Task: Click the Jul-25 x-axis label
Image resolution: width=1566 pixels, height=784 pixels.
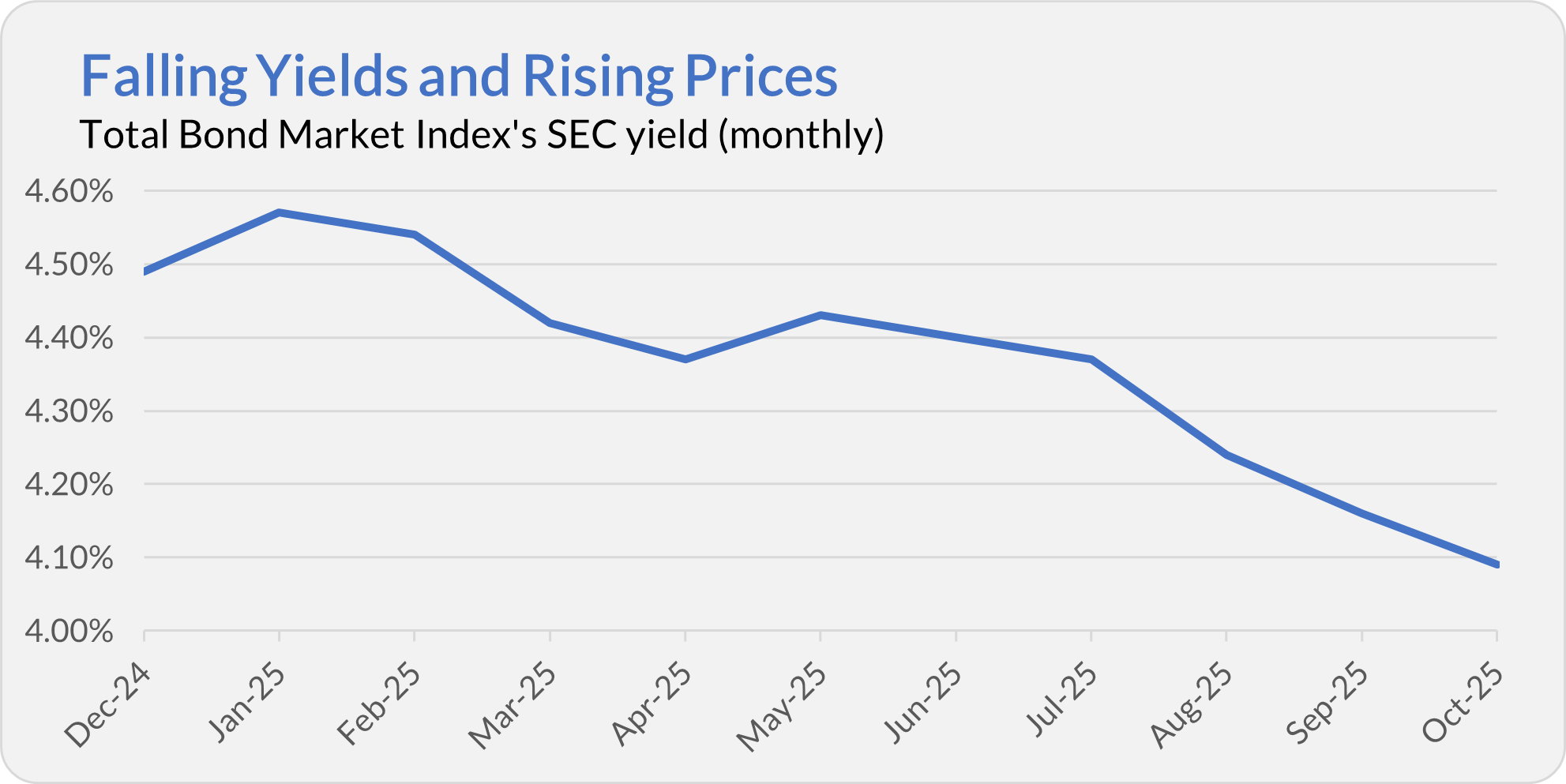Action: pyautogui.click(x=1062, y=700)
